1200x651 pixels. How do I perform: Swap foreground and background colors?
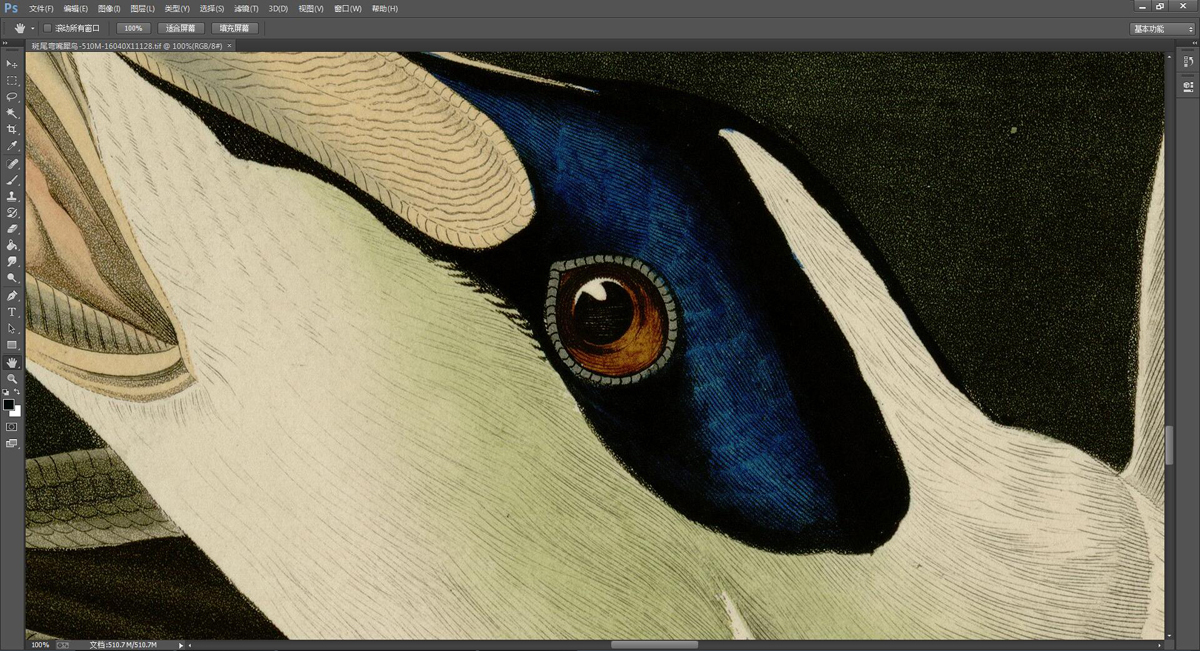pyautogui.click(x=17, y=392)
